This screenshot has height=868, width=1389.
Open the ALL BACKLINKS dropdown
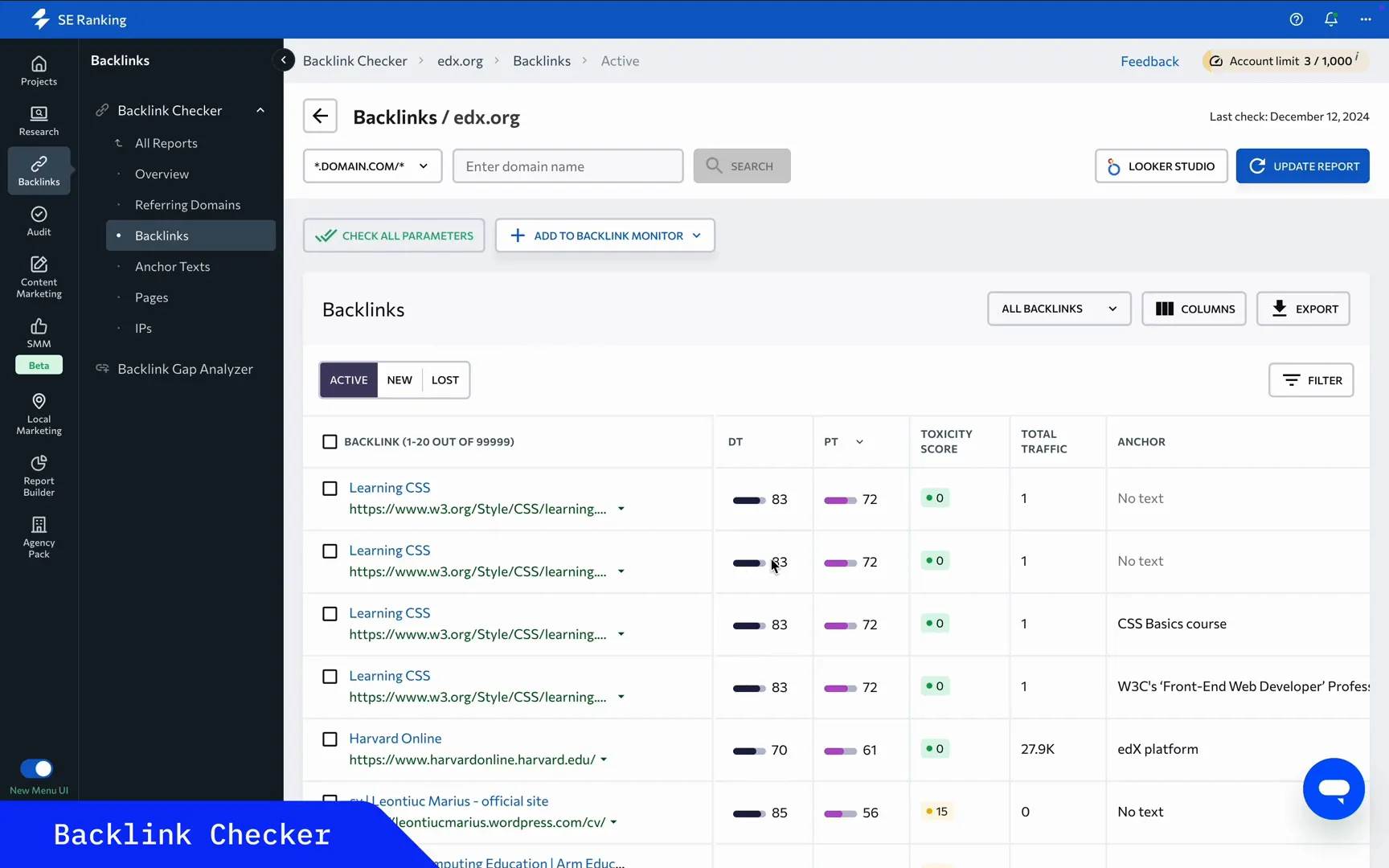click(x=1059, y=308)
